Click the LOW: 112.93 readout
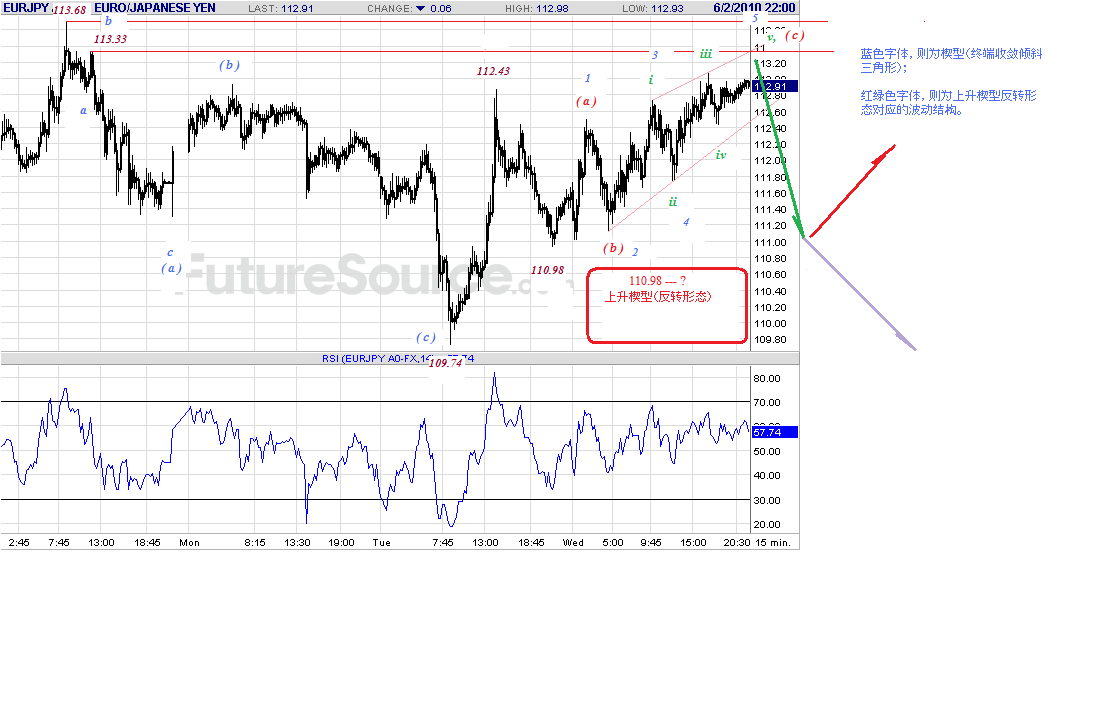Viewport: 1096px width, 715px height. click(x=653, y=8)
